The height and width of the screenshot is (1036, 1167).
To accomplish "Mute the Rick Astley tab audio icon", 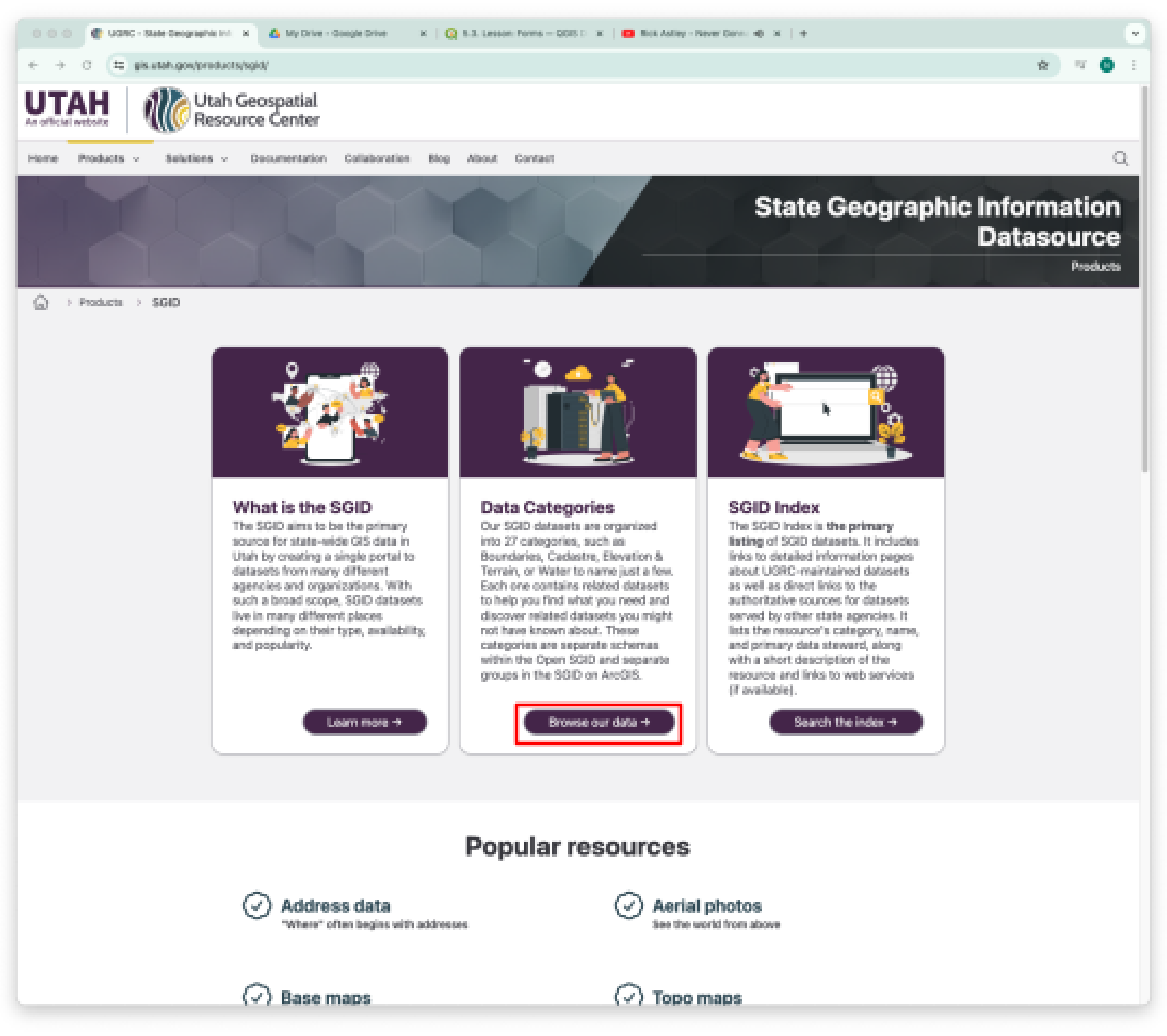I will coord(758,33).
